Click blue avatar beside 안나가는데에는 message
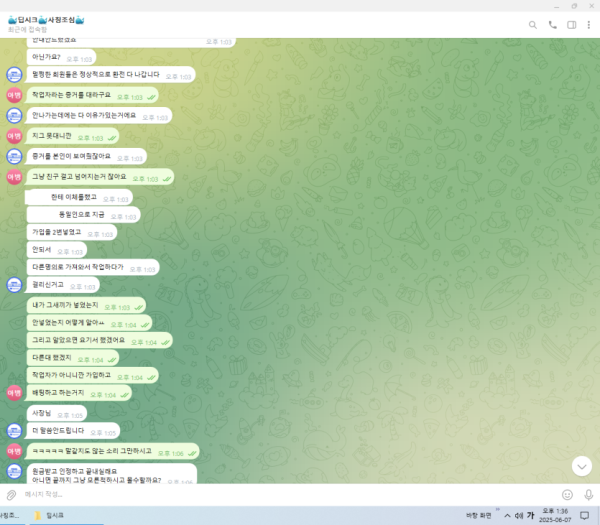The width and height of the screenshot is (600, 525). (x=14, y=116)
